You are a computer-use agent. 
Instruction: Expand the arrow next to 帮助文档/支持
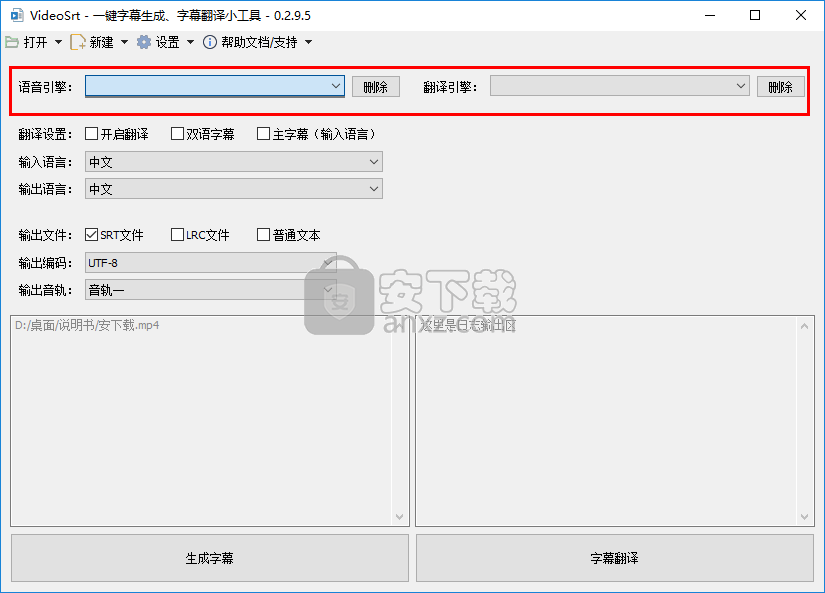click(x=309, y=42)
